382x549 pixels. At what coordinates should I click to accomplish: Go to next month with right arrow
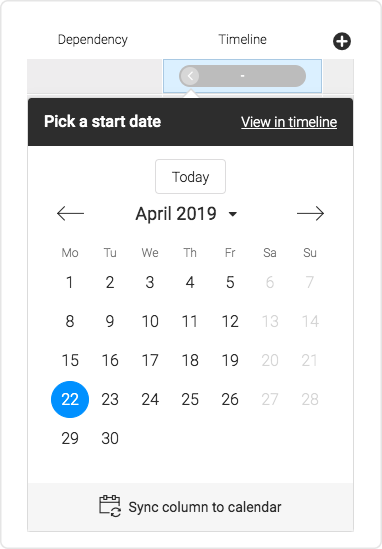click(x=310, y=214)
